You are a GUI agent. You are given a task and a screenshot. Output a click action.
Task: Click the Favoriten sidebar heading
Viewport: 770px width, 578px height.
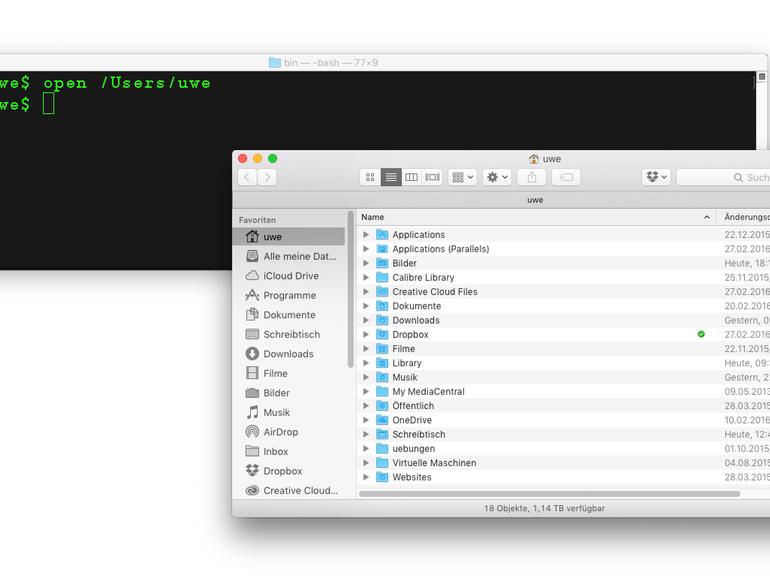pos(257,220)
